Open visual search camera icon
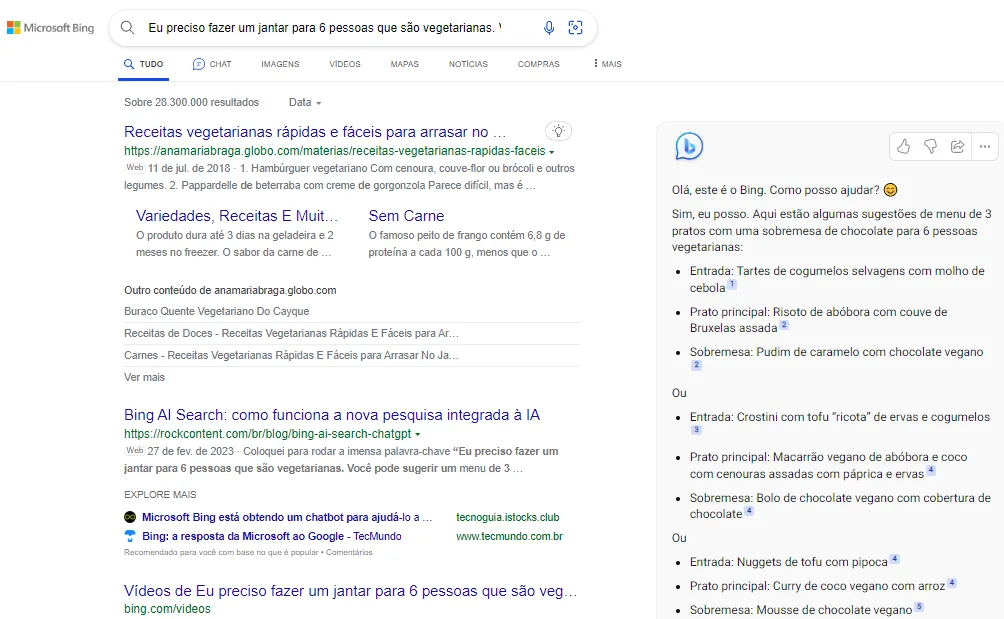 click(576, 28)
